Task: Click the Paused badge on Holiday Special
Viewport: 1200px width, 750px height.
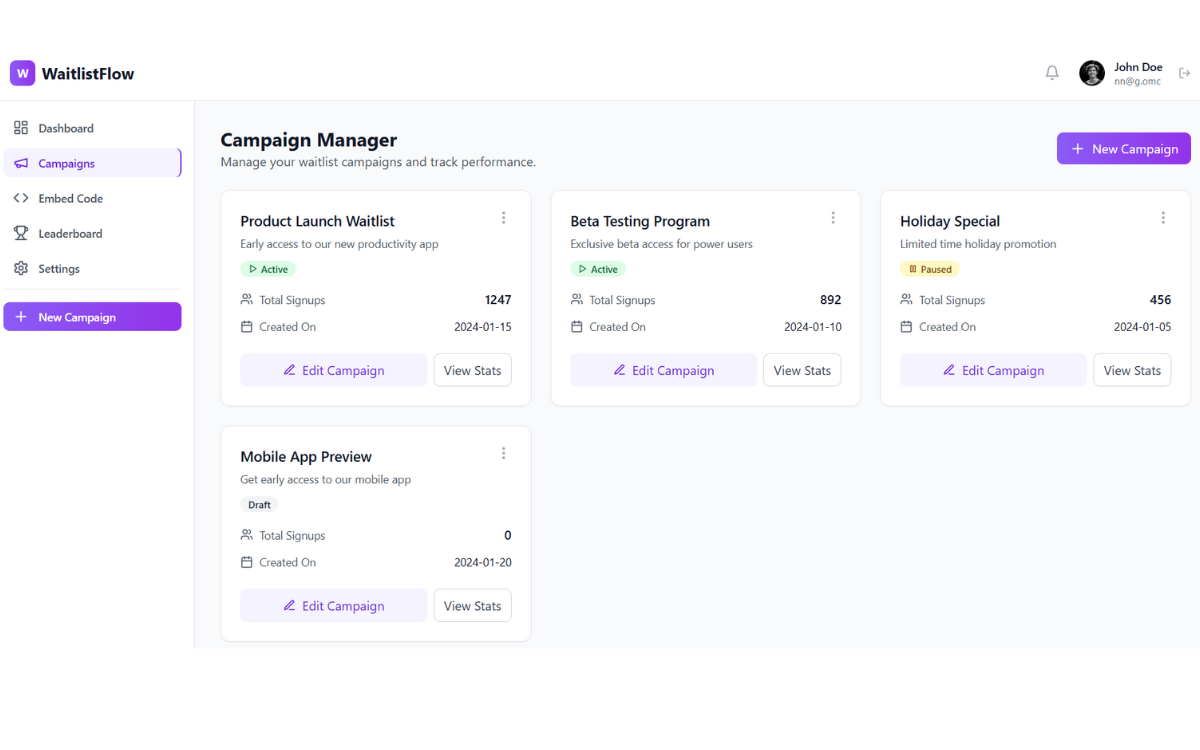Action: [930, 269]
